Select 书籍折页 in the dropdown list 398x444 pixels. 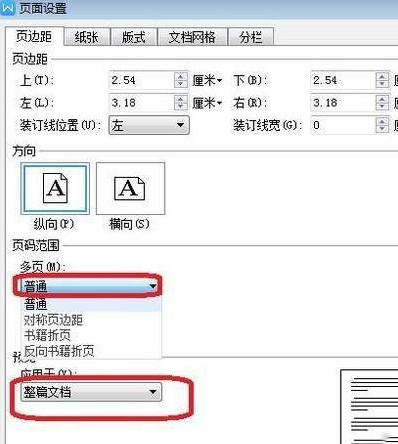[x=91, y=335]
